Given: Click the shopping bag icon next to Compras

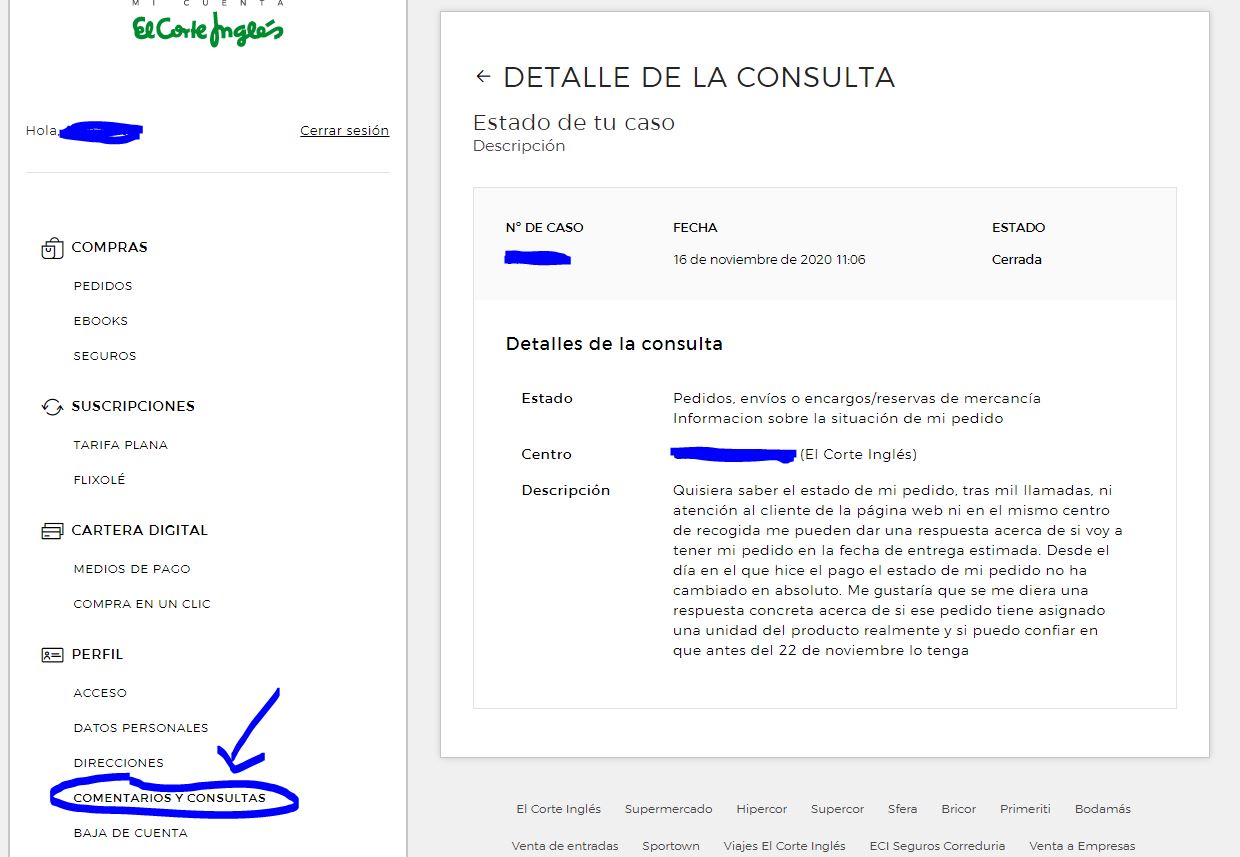Looking at the screenshot, I should tap(52, 248).
